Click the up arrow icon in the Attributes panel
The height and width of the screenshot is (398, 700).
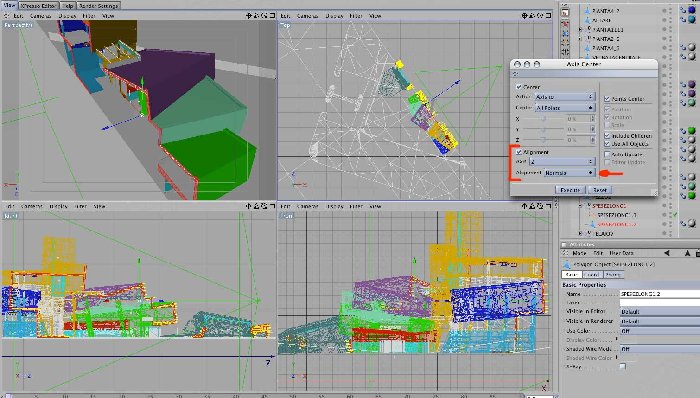point(687,253)
